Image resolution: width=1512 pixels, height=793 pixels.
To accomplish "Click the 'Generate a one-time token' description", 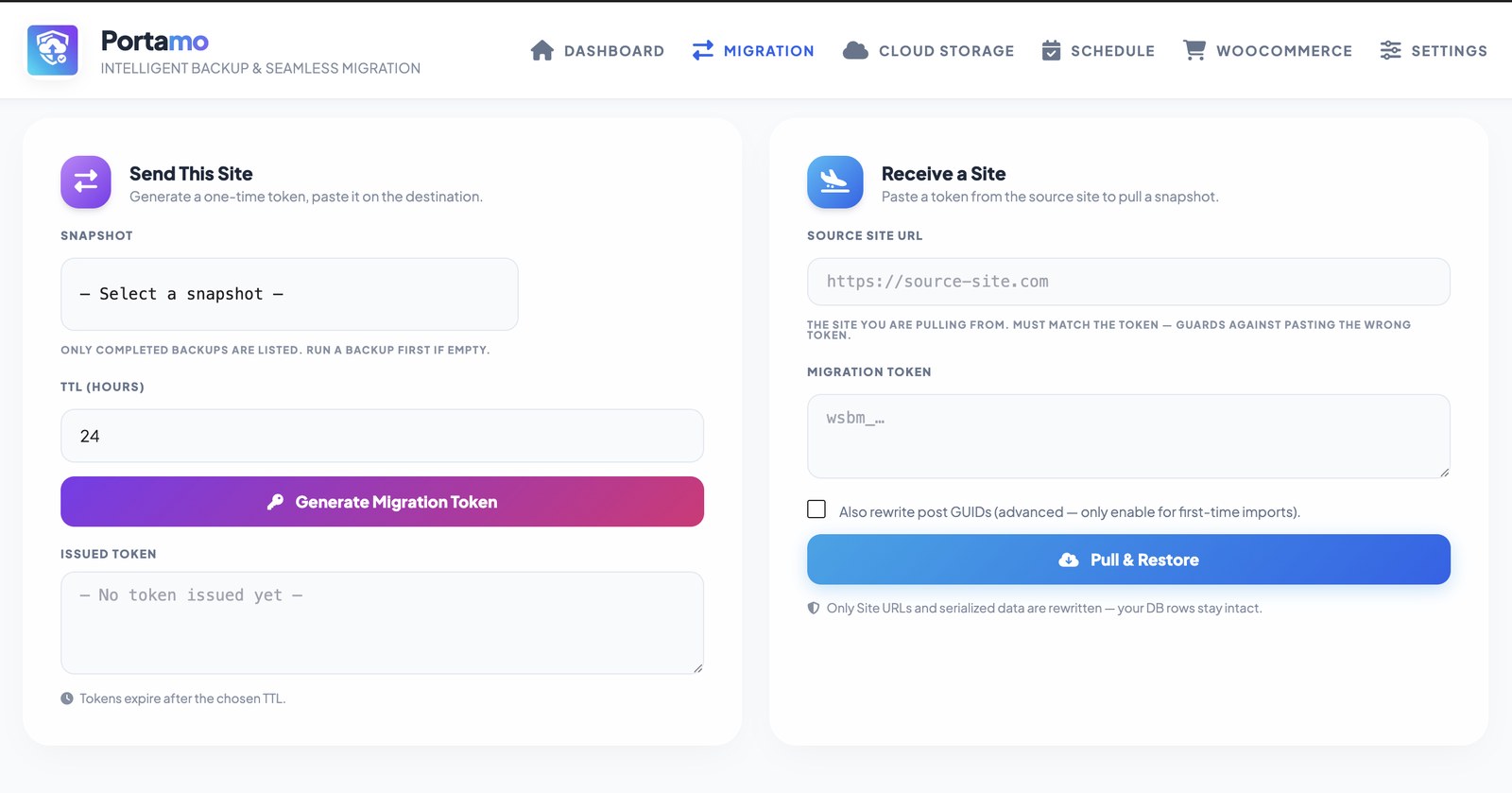I will 306,197.
